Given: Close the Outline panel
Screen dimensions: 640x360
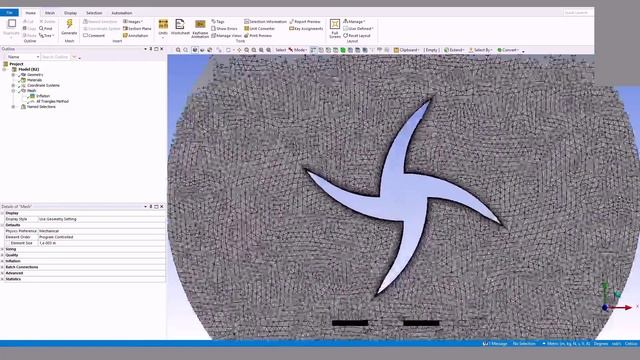Looking at the screenshot, I should [x=162, y=49].
